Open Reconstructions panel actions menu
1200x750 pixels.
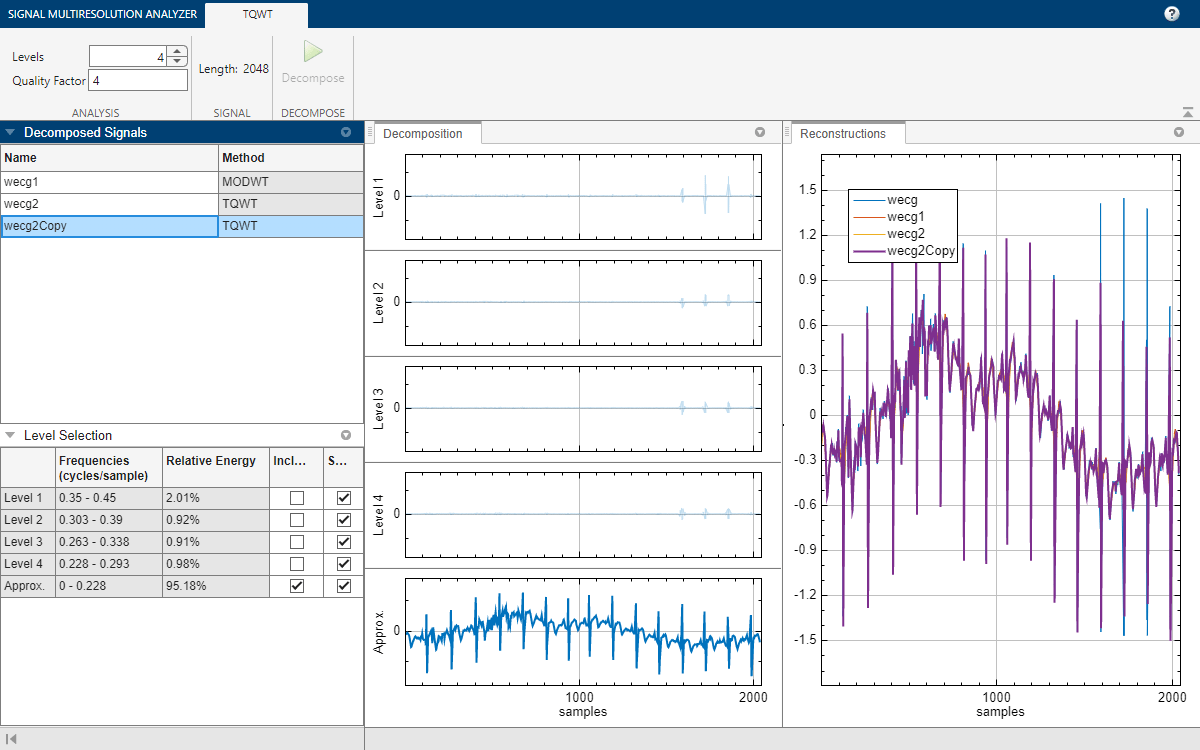coord(1180,132)
